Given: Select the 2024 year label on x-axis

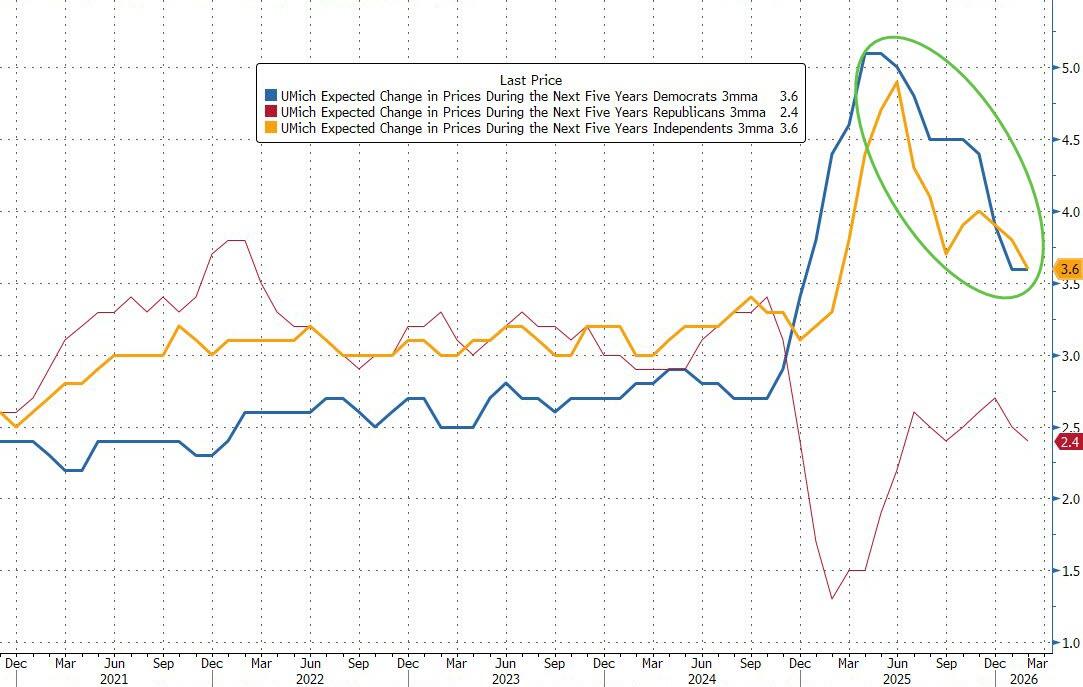Looking at the screenshot, I should [700, 678].
